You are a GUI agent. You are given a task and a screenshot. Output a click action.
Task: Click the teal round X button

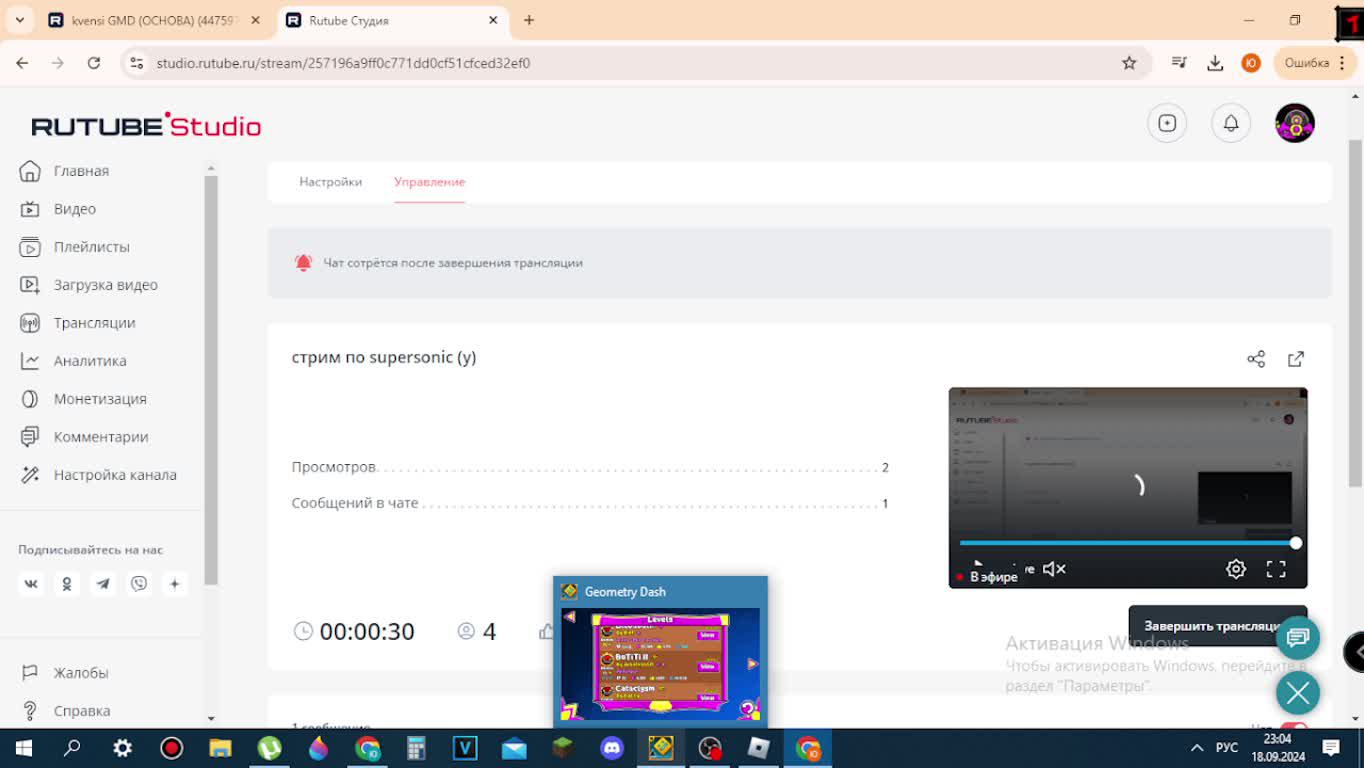[1298, 693]
